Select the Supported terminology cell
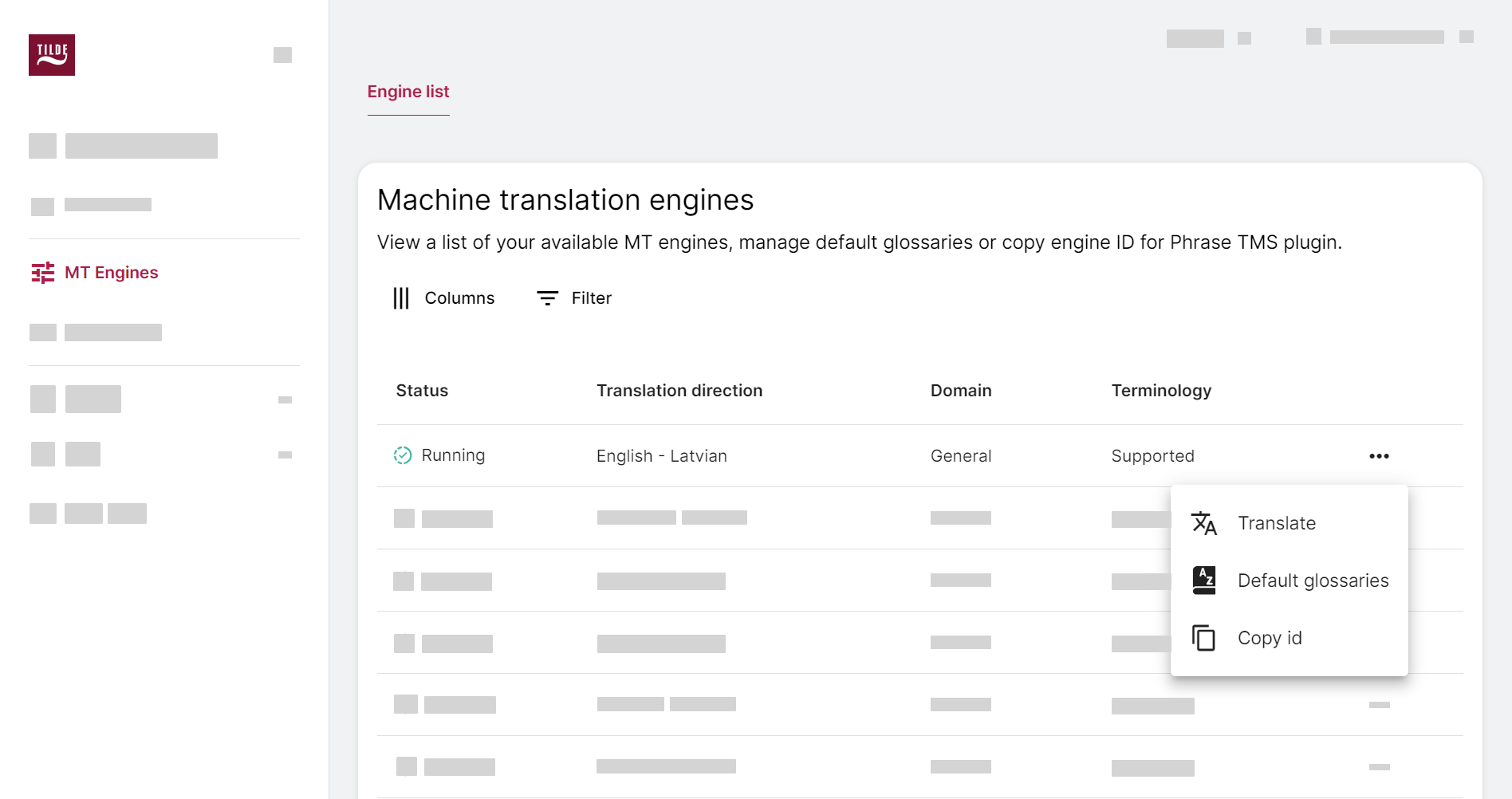This screenshot has width=1512, height=799. [1153, 456]
